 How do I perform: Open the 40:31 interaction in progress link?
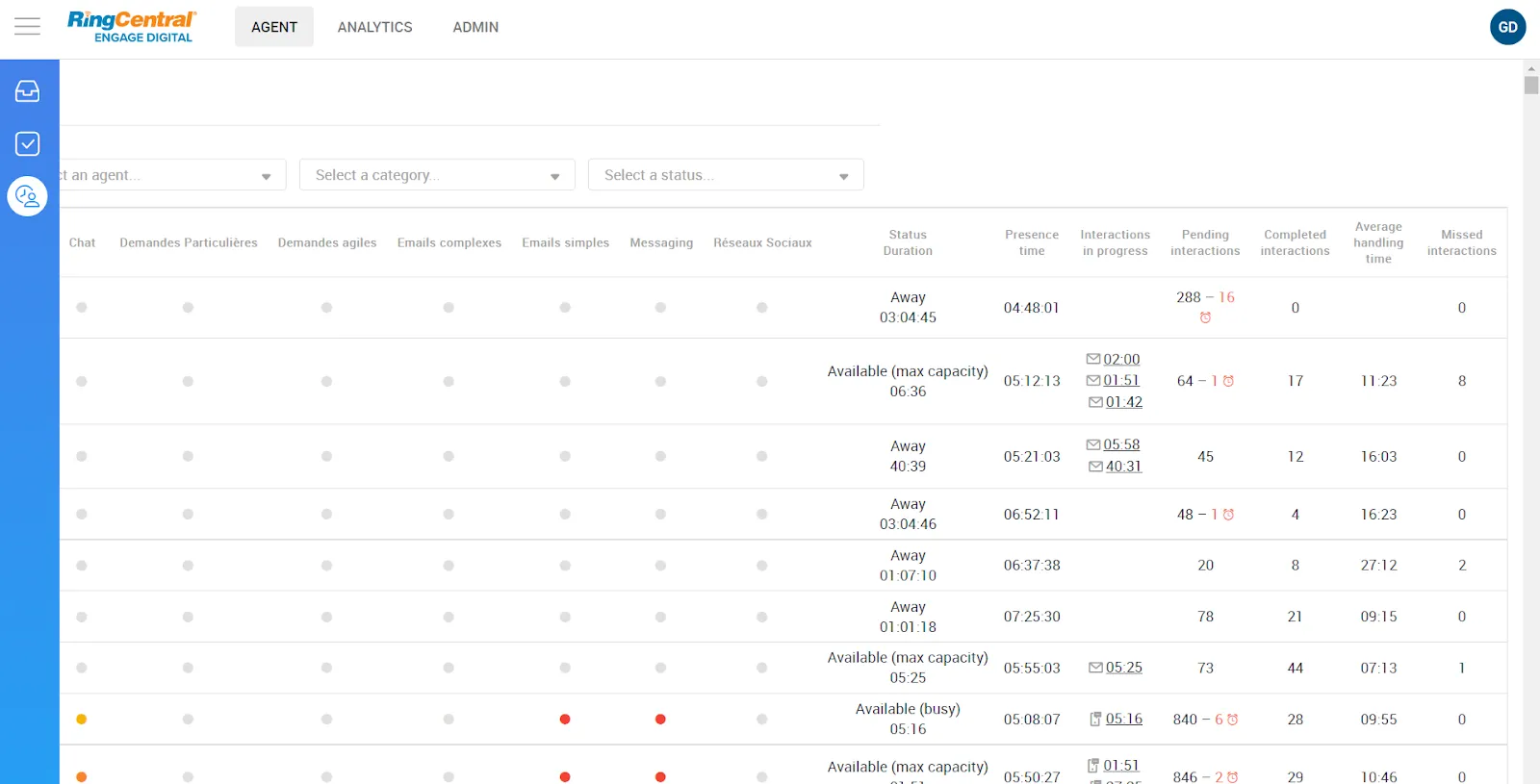[1123, 467]
